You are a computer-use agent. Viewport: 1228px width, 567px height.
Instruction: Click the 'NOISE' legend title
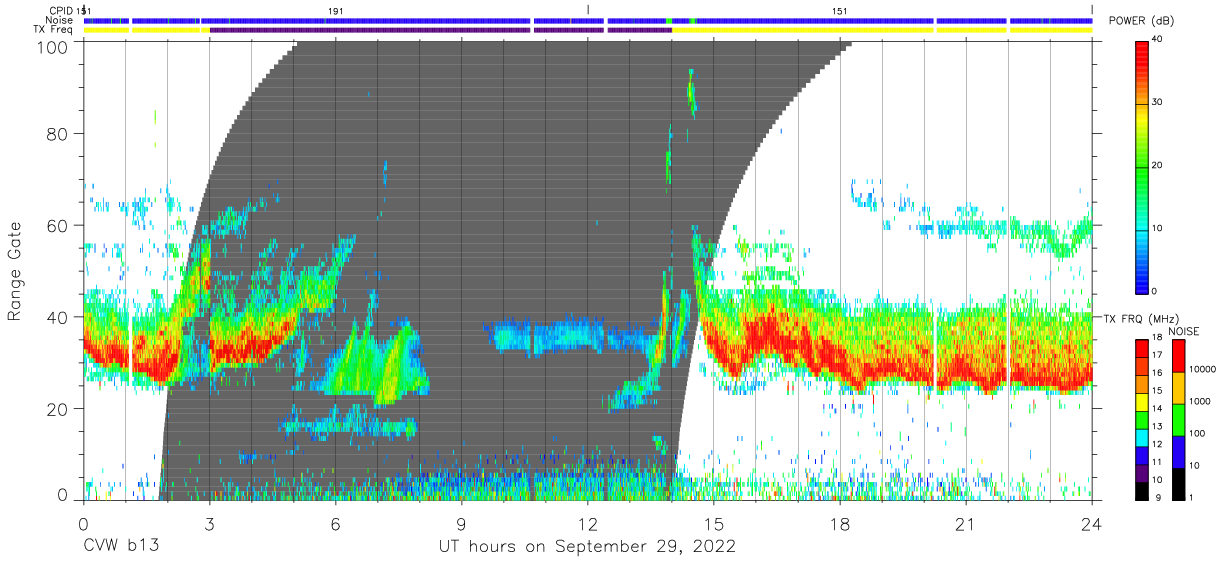tap(1183, 331)
